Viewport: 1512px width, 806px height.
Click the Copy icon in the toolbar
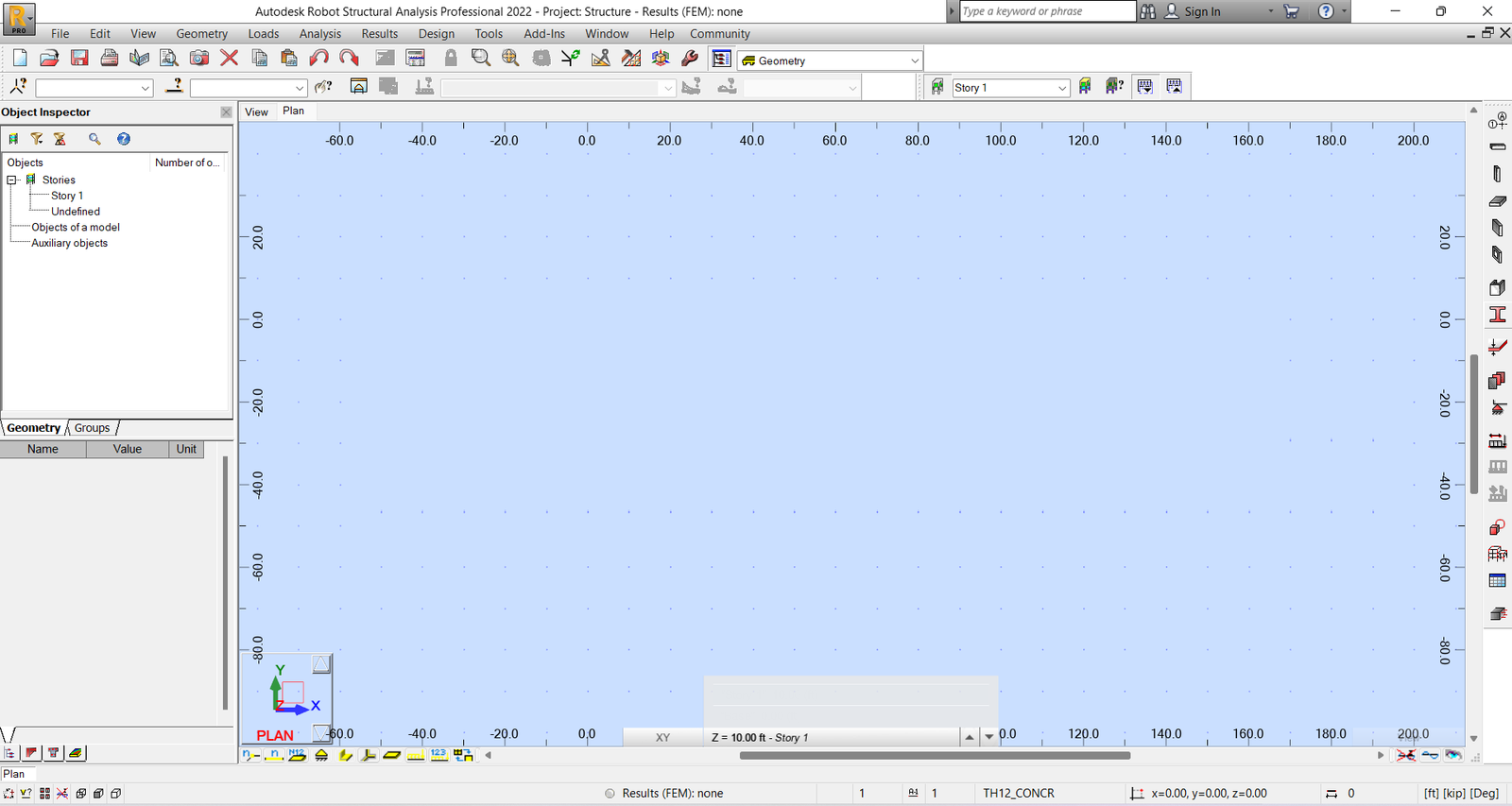(259, 59)
